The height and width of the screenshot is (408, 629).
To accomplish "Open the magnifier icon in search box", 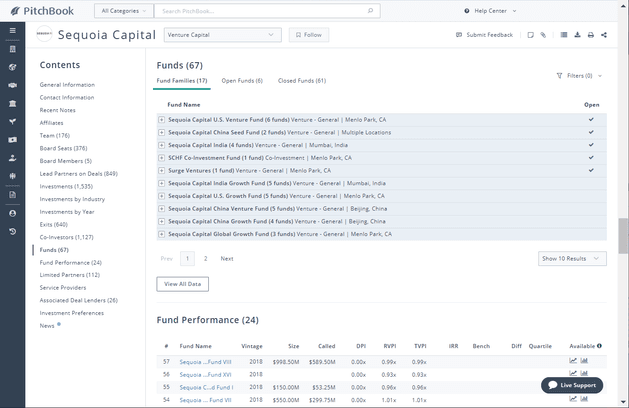I will click(371, 11).
